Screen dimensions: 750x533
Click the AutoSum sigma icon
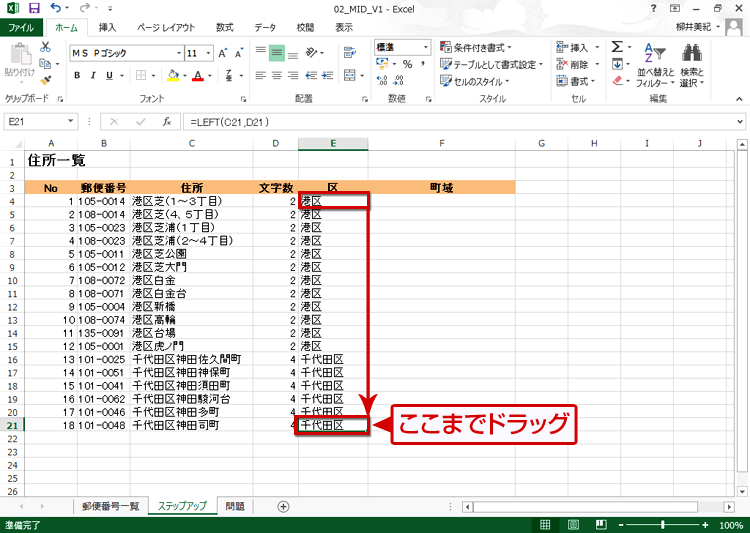(x=617, y=46)
